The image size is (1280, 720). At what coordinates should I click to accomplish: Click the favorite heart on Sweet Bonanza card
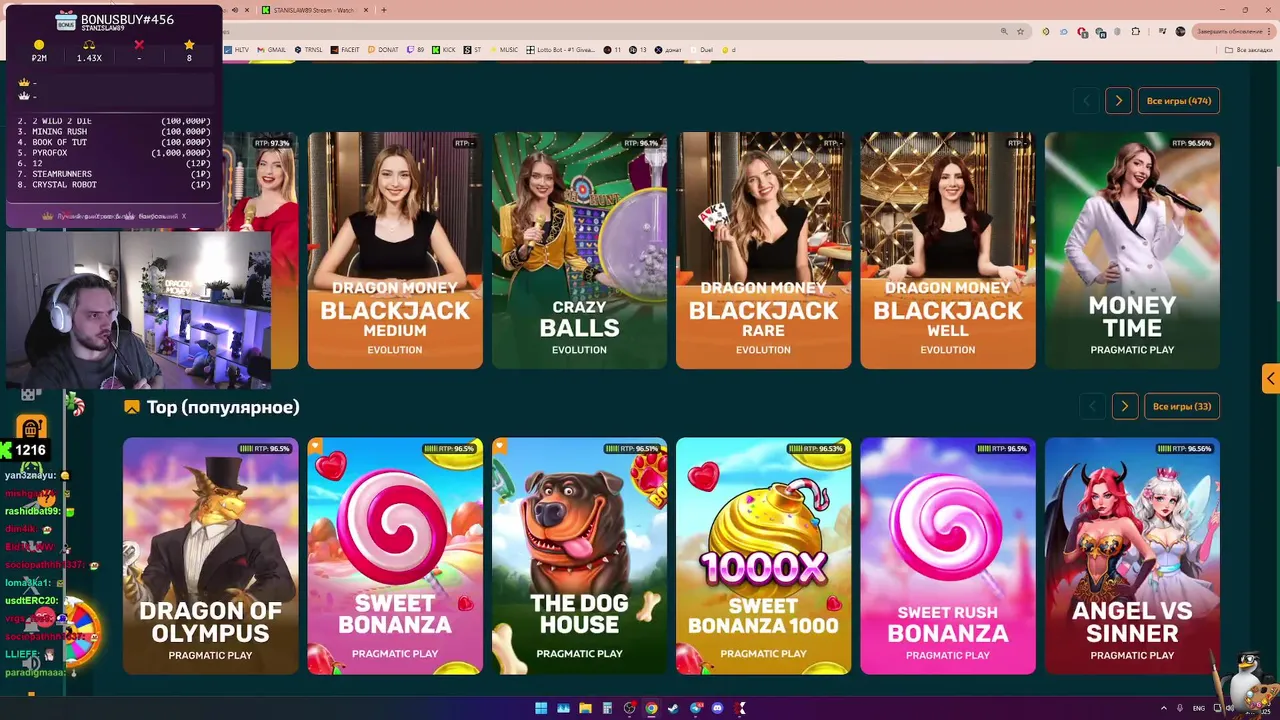tap(315, 446)
